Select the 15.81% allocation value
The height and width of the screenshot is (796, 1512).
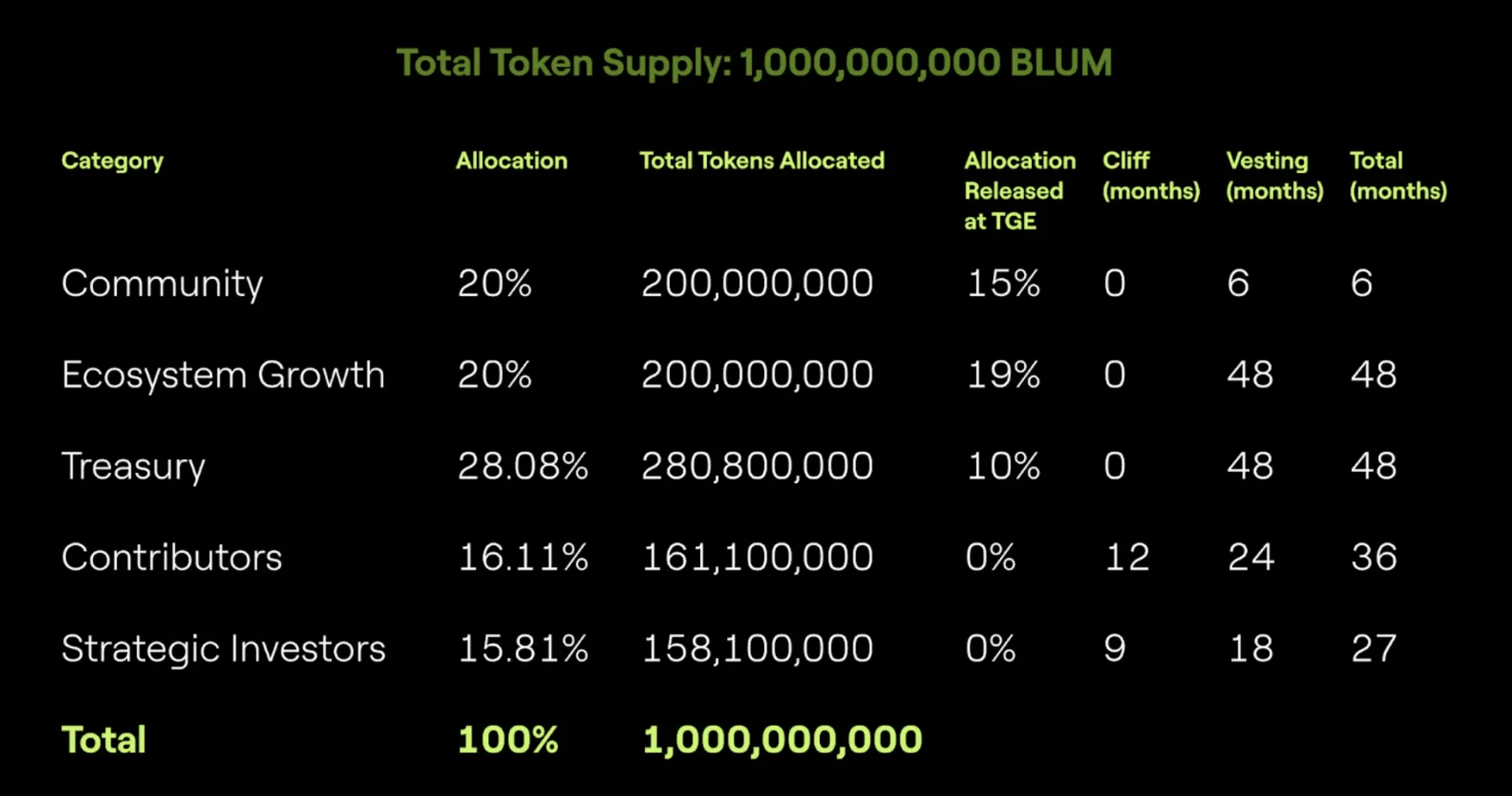523,649
